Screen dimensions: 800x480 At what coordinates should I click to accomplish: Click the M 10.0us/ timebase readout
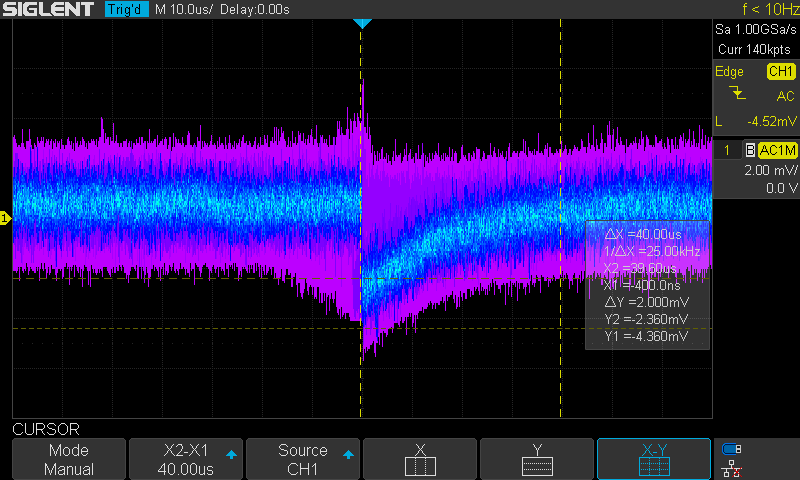(x=184, y=9)
